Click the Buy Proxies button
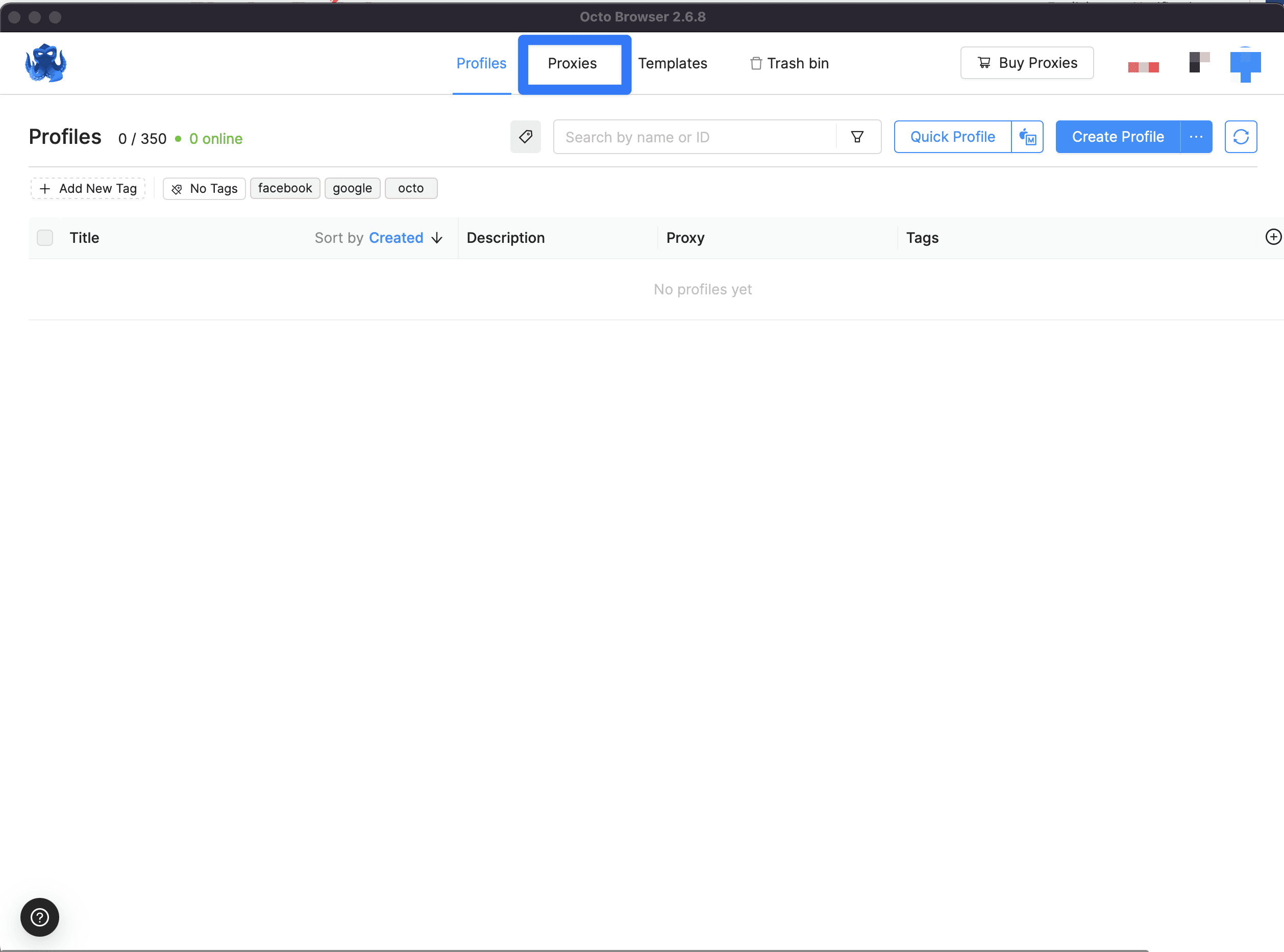Screen dimensions: 1284x952 (x=1026, y=63)
